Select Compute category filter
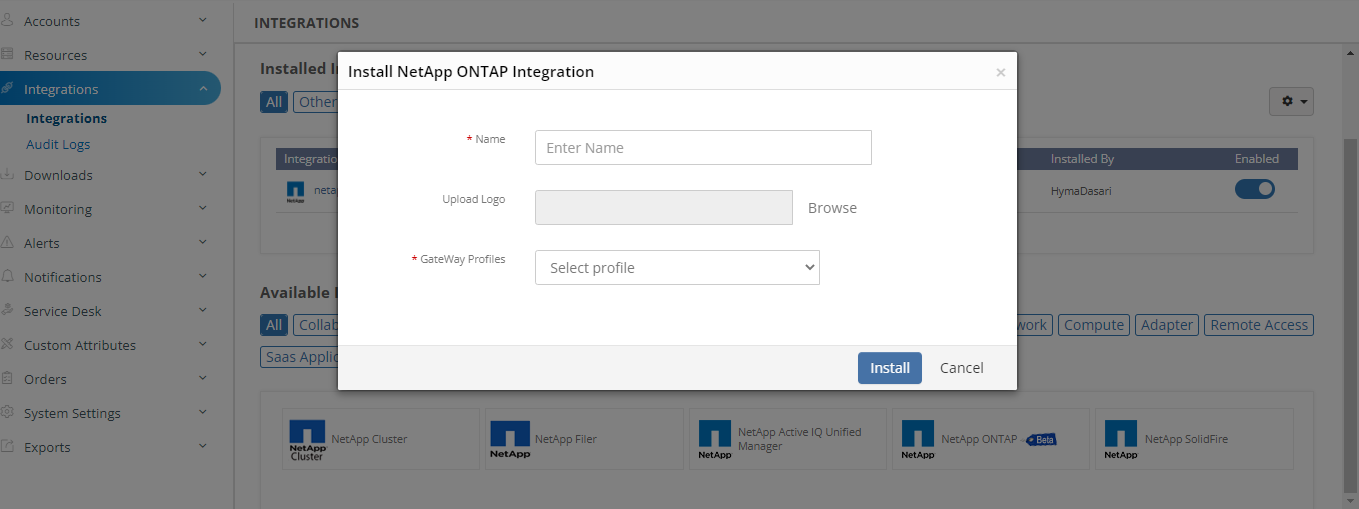This screenshot has width=1359, height=509. pyautogui.click(x=1094, y=325)
